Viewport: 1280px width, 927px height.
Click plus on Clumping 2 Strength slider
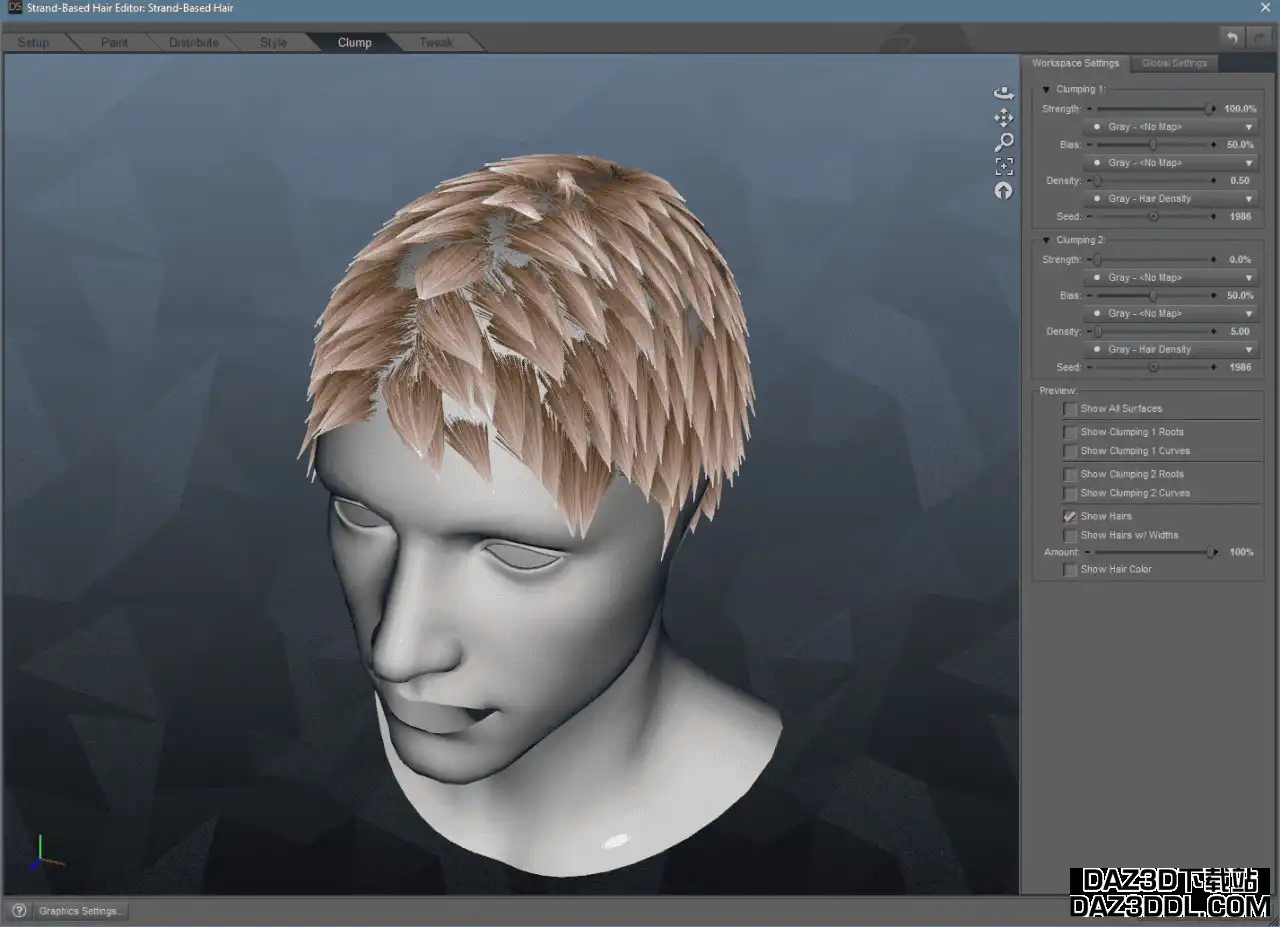(1214, 260)
